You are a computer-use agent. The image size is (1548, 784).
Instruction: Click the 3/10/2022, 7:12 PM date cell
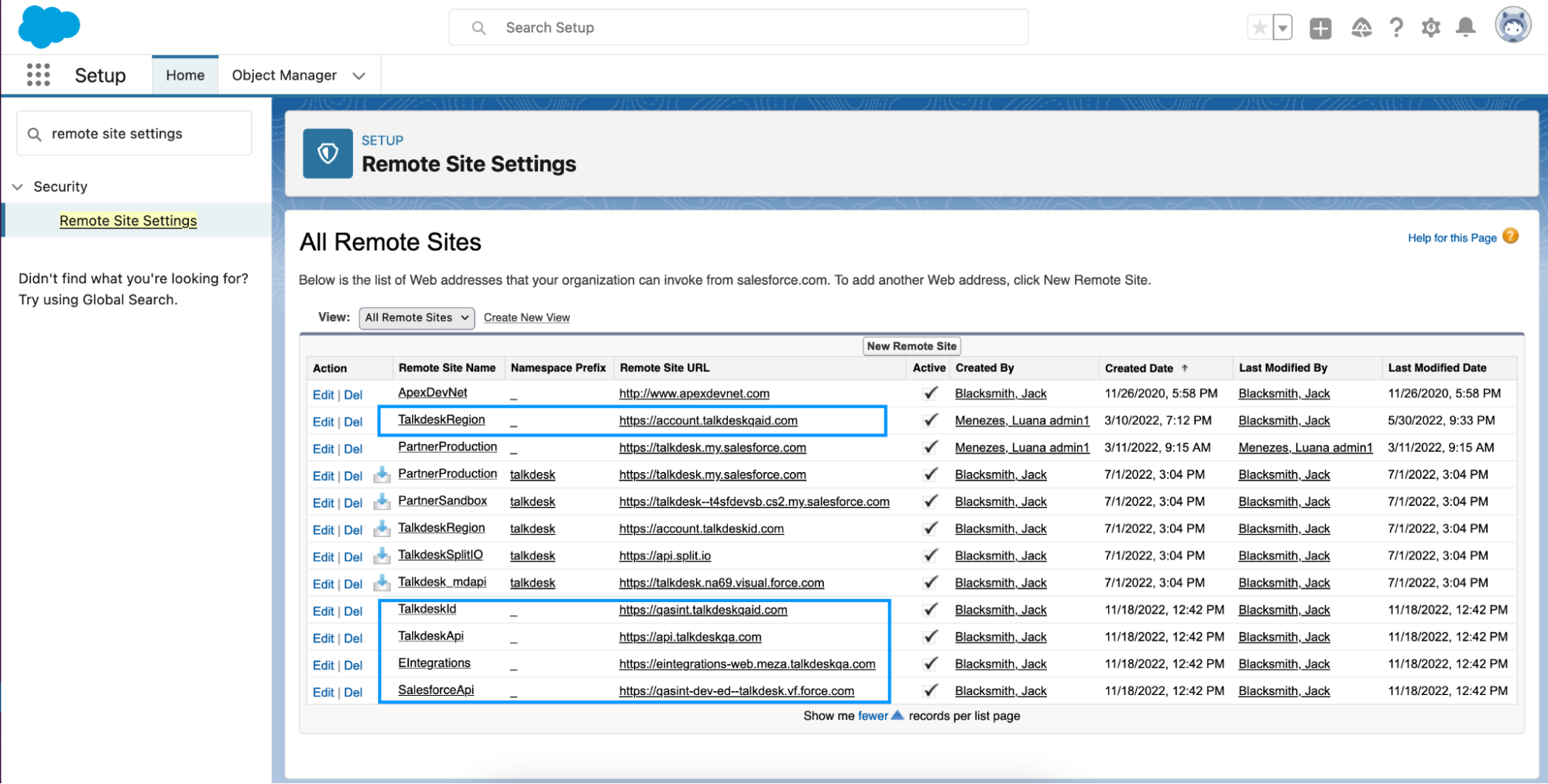click(x=1158, y=420)
